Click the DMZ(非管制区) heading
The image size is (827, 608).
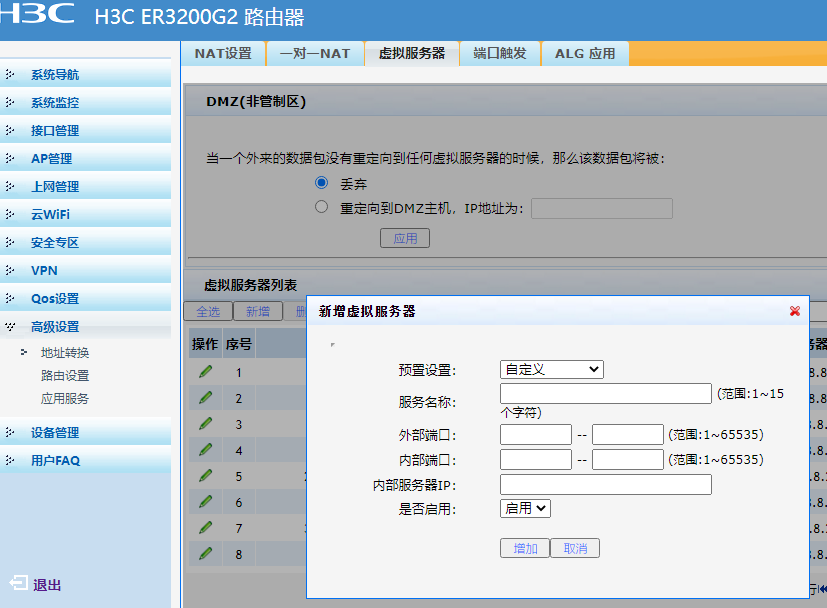point(256,101)
